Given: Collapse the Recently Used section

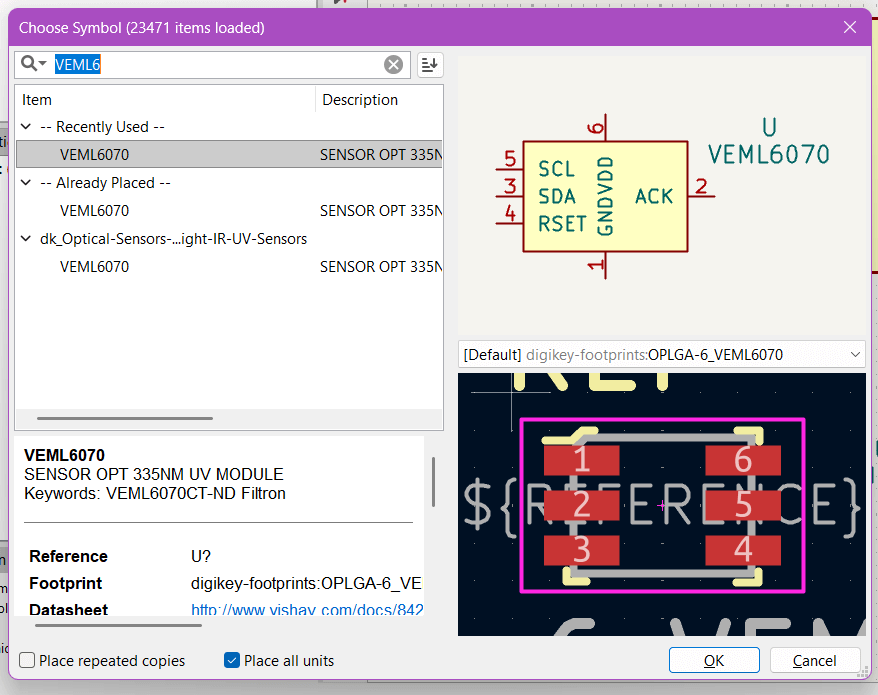Looking at the screenshot, I should [x=25, y=126].
